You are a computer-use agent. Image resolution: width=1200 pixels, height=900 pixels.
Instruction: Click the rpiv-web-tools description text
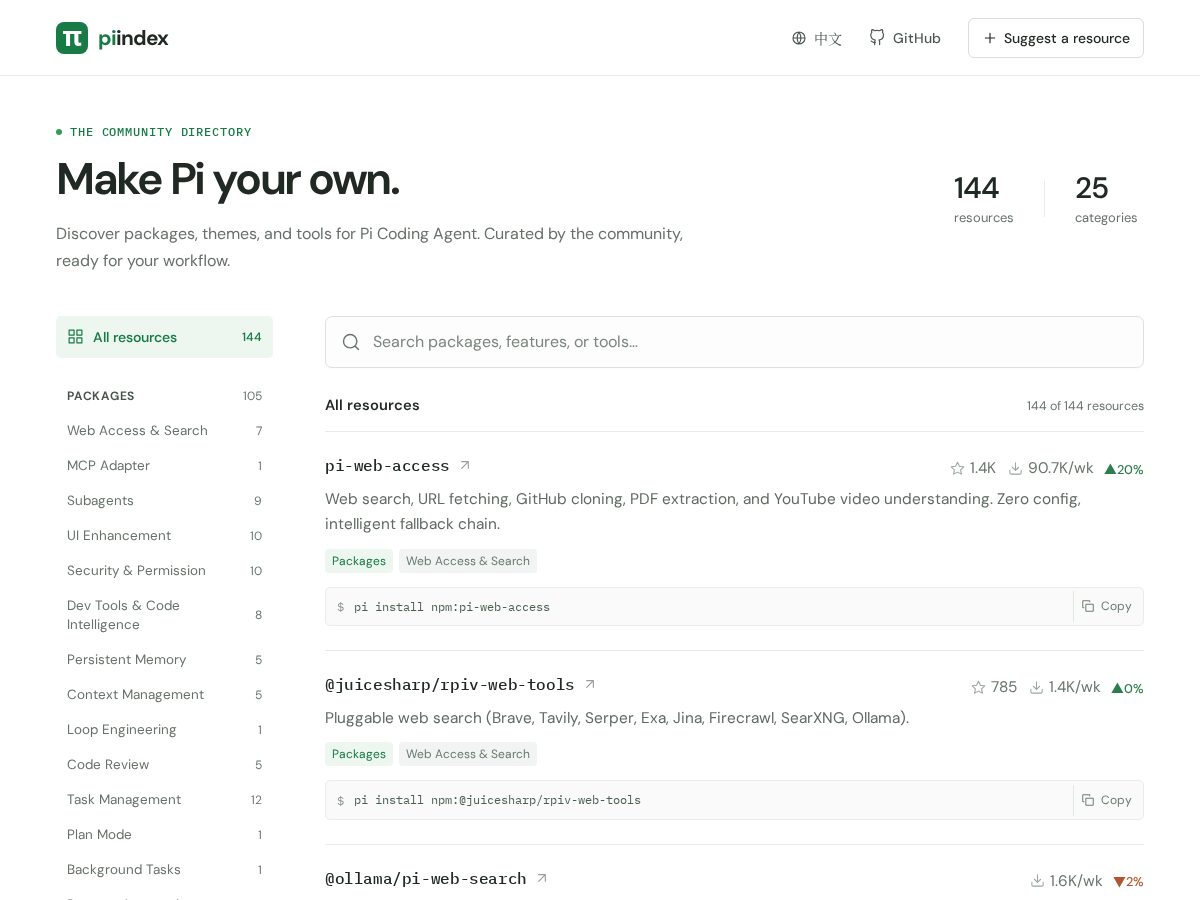[x=617, y=718]
